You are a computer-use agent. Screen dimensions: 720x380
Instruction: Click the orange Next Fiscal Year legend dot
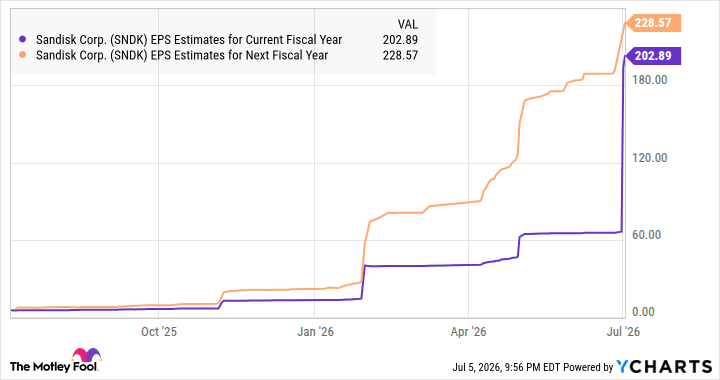[x=22, y=55]
